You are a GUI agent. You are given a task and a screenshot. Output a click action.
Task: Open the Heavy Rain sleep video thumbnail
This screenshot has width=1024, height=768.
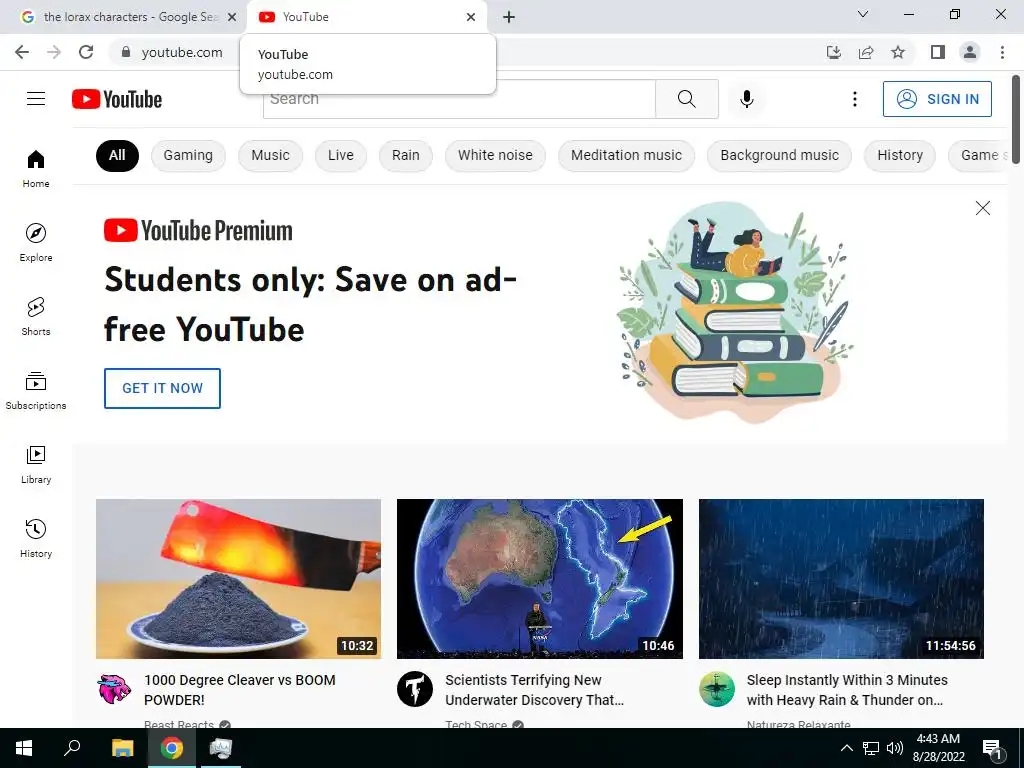(841, 579)
